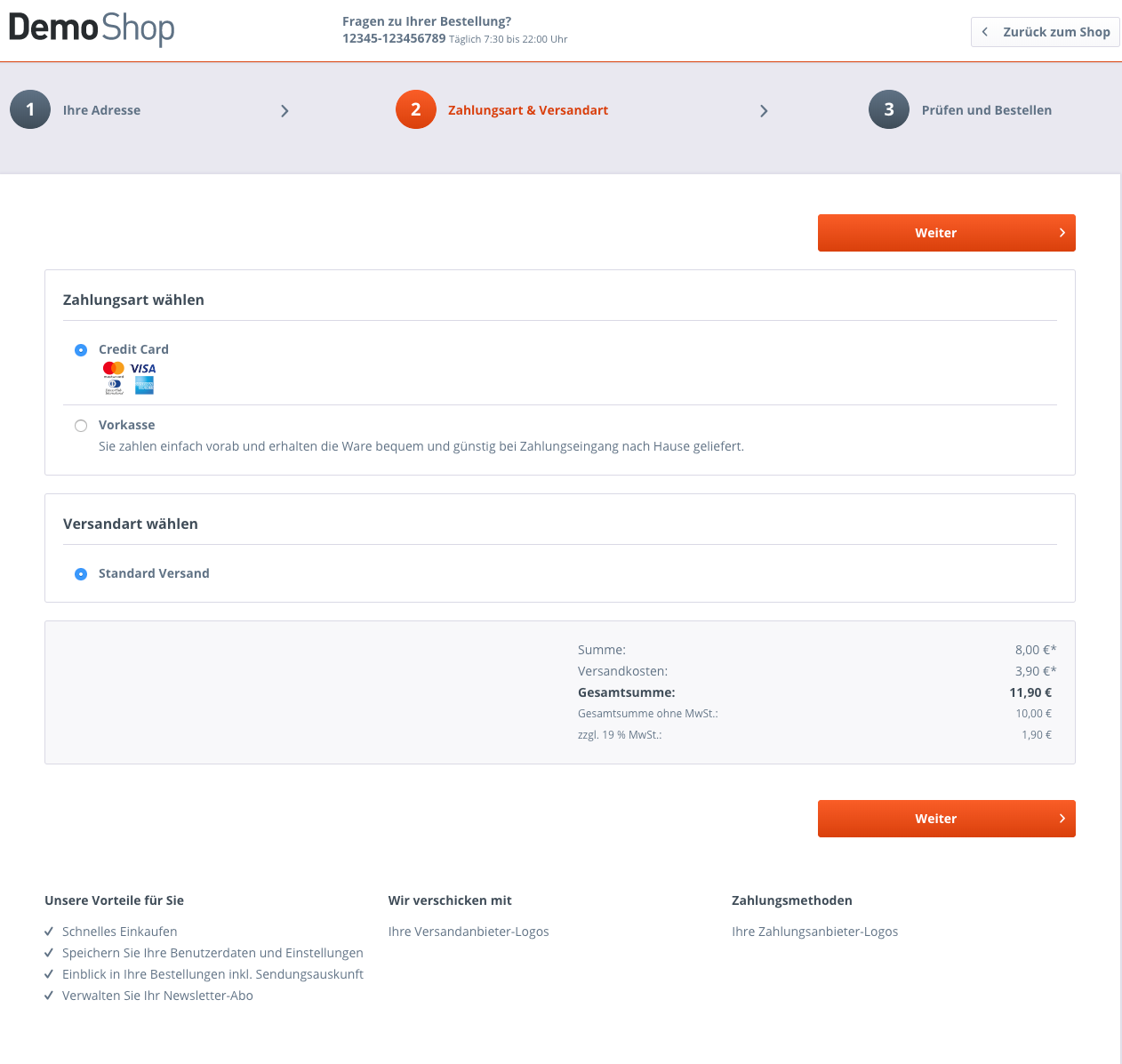Viewport: 1122px width, 1064px height.
Task: Click the American Express card icon
Action: coord(144,385)
